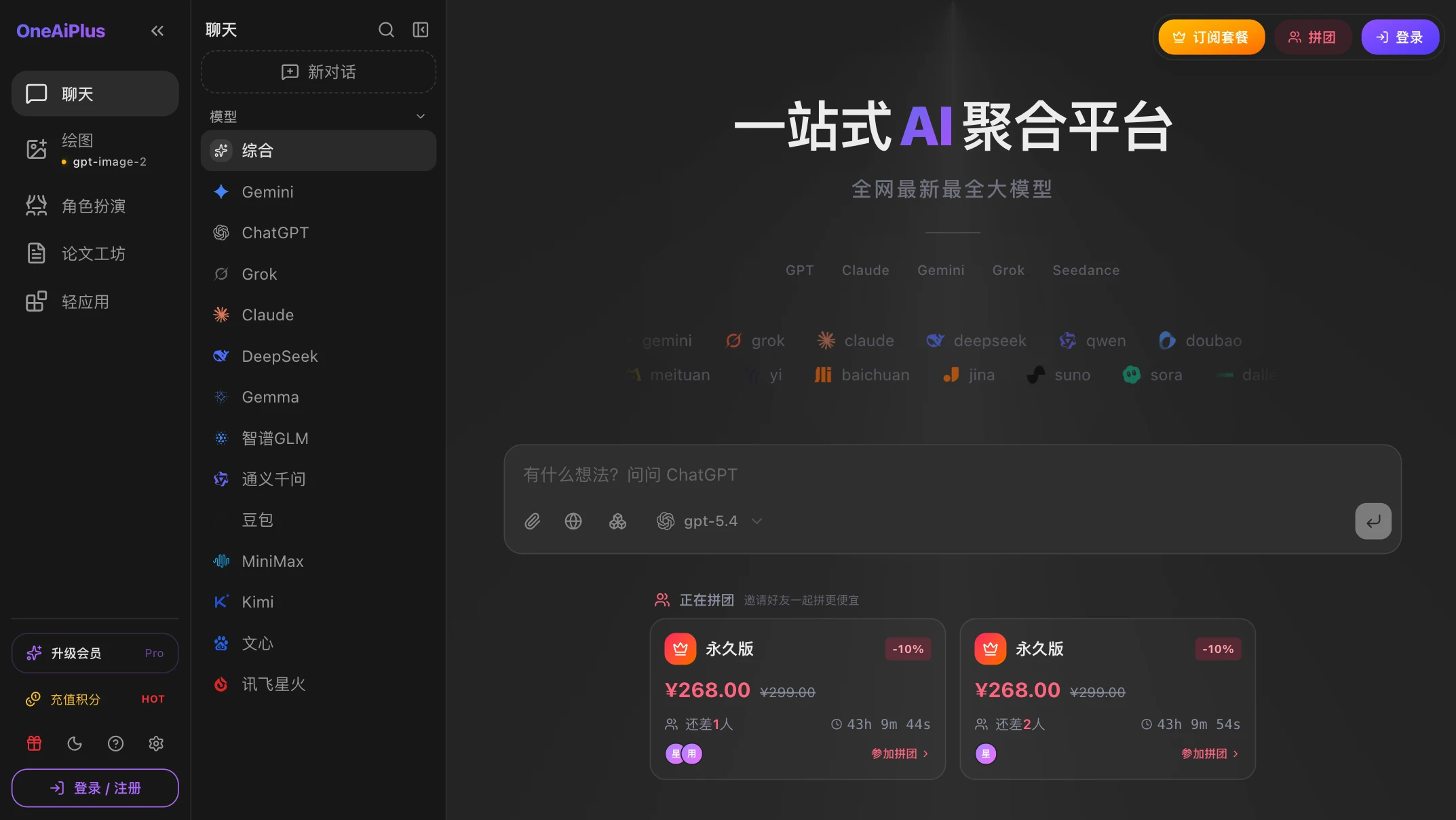This screenshot has width=1456, height=820.
Task: Click the crown icon on second 永久版 card
Action: pos(991,649)
